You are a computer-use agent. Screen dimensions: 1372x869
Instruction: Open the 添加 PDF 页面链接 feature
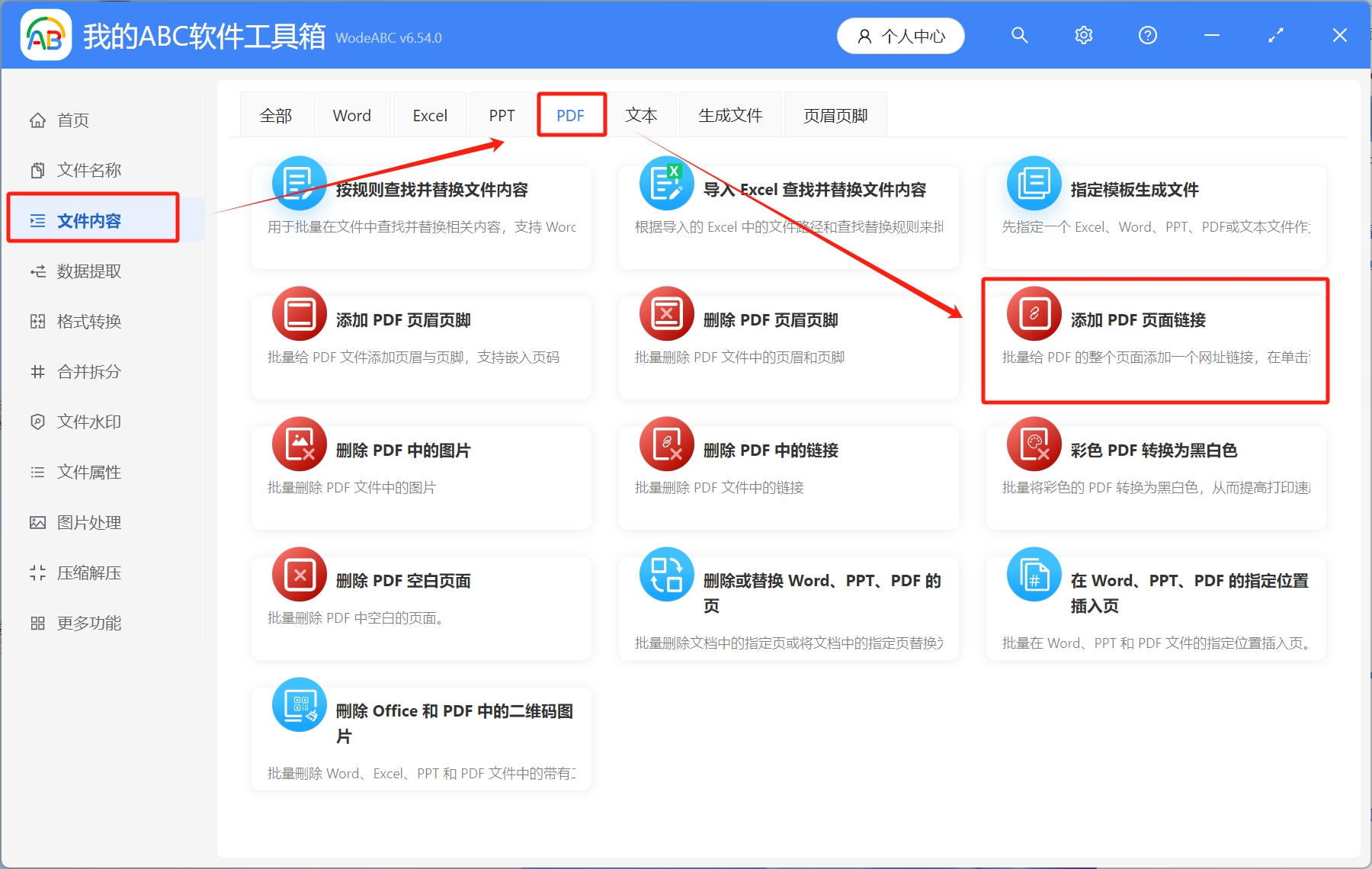(1154, 342)
